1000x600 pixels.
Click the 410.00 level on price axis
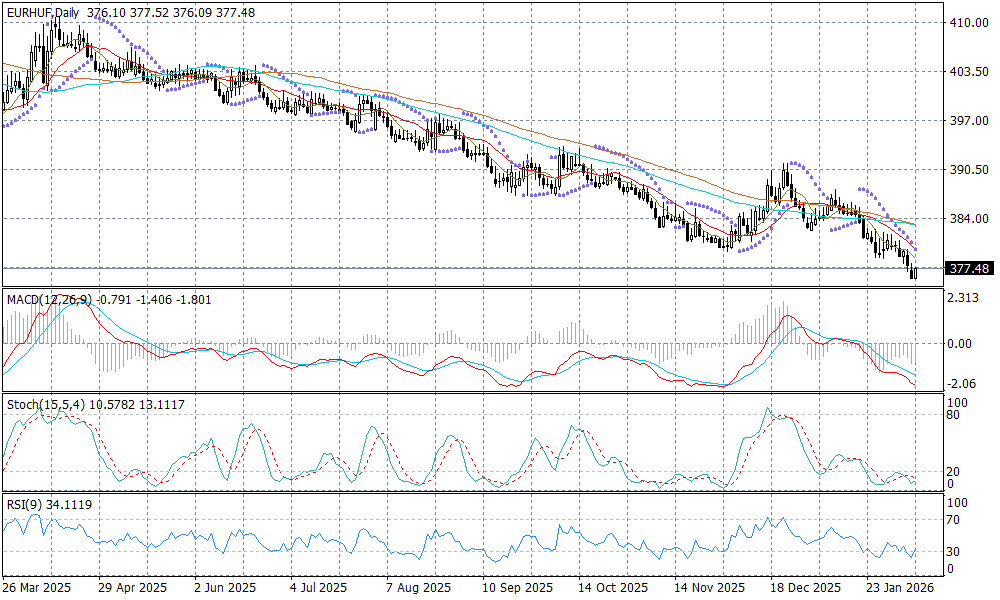(968, 23)
